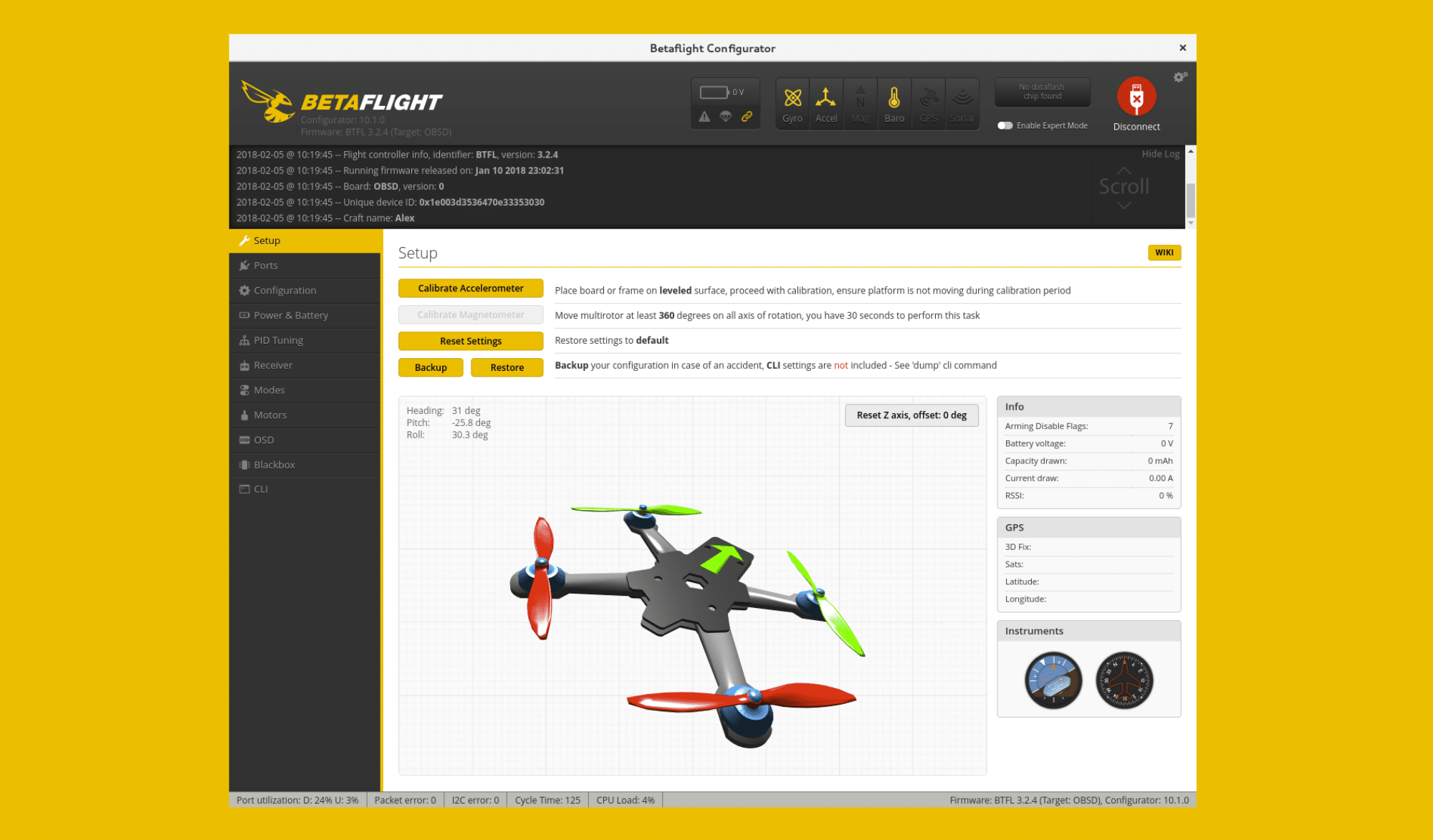
Task: Open the Blackbox tab
Action: point(305,465)
